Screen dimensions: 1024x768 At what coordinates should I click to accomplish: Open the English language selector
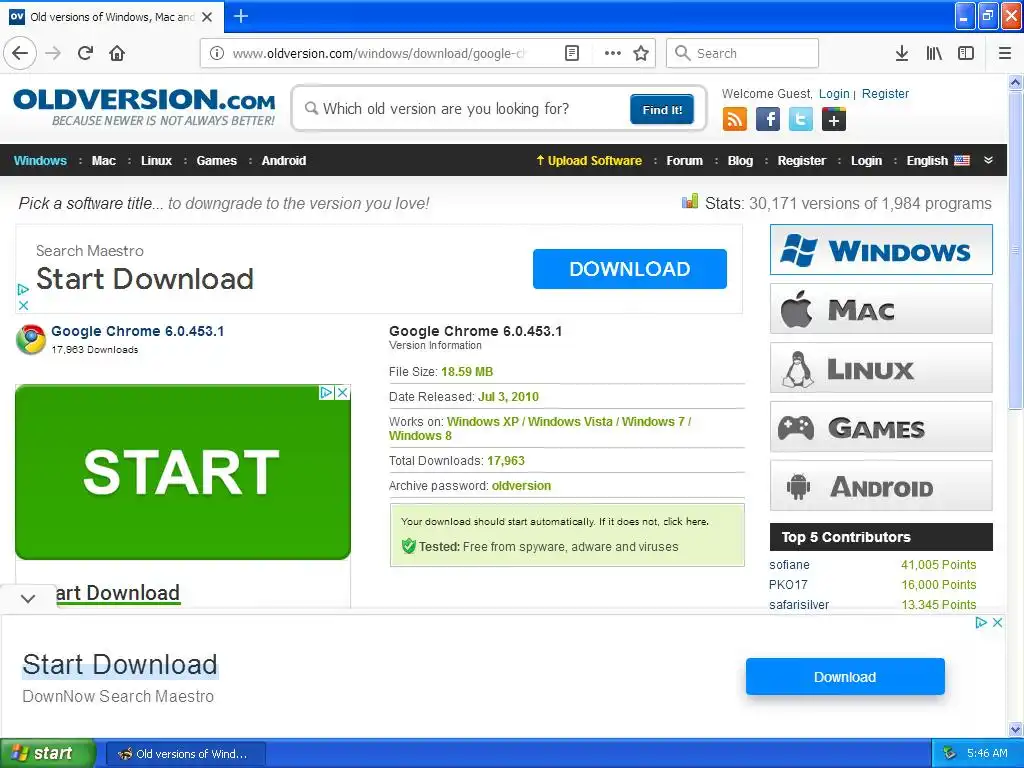coord(938,161)
